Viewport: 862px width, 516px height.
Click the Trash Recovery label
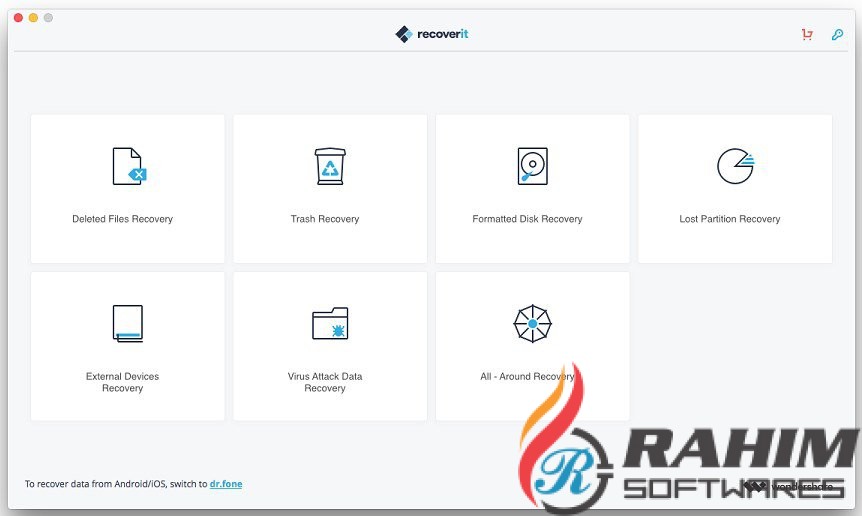coord(325,219)
